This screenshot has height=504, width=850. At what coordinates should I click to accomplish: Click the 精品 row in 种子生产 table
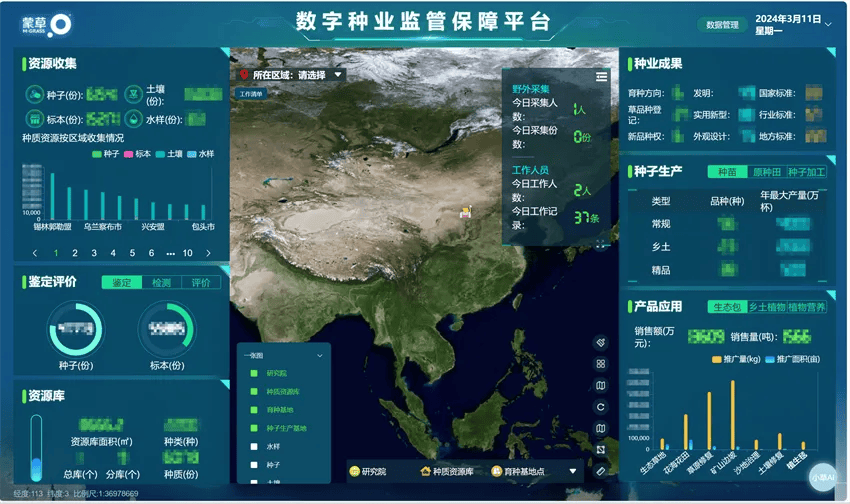727,270
